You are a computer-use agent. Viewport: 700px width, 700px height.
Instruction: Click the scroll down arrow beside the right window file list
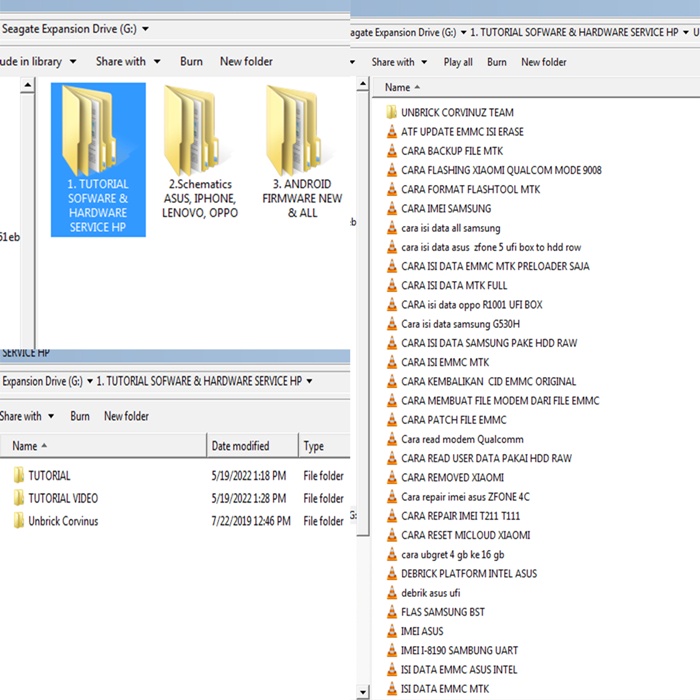[x=363, y=692]
